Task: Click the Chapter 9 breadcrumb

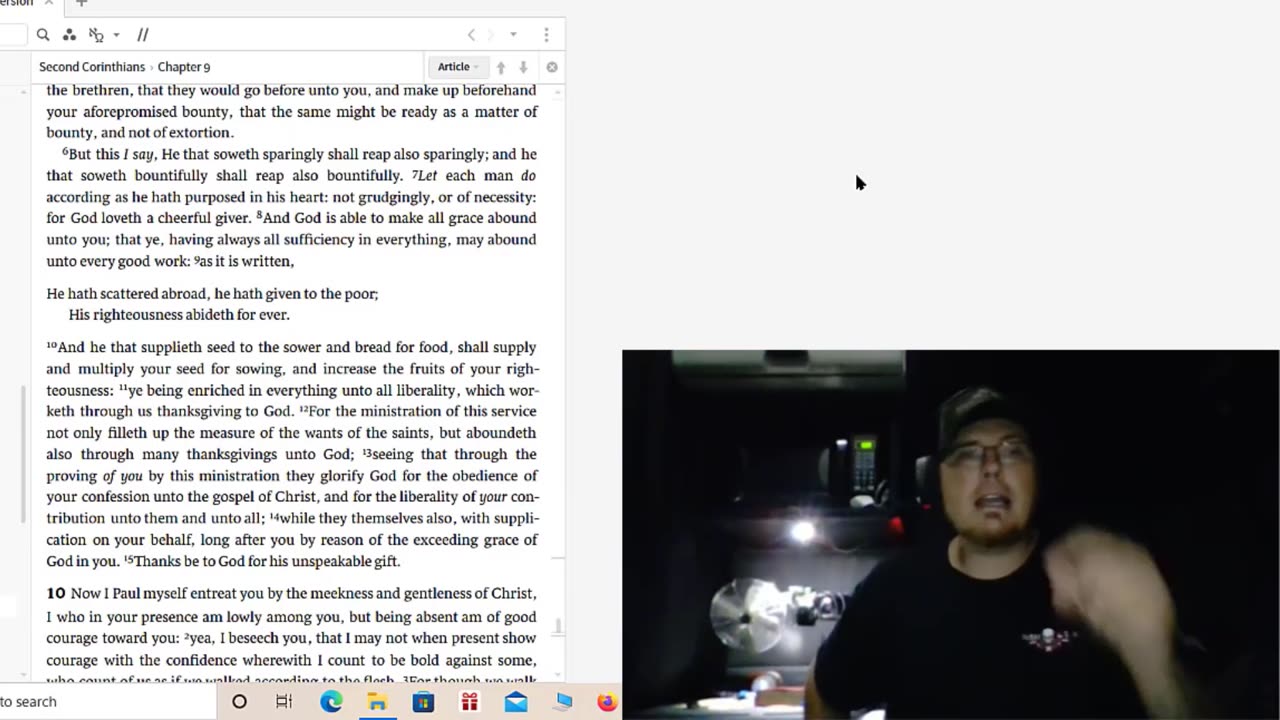Action: [x=184, y=67]
